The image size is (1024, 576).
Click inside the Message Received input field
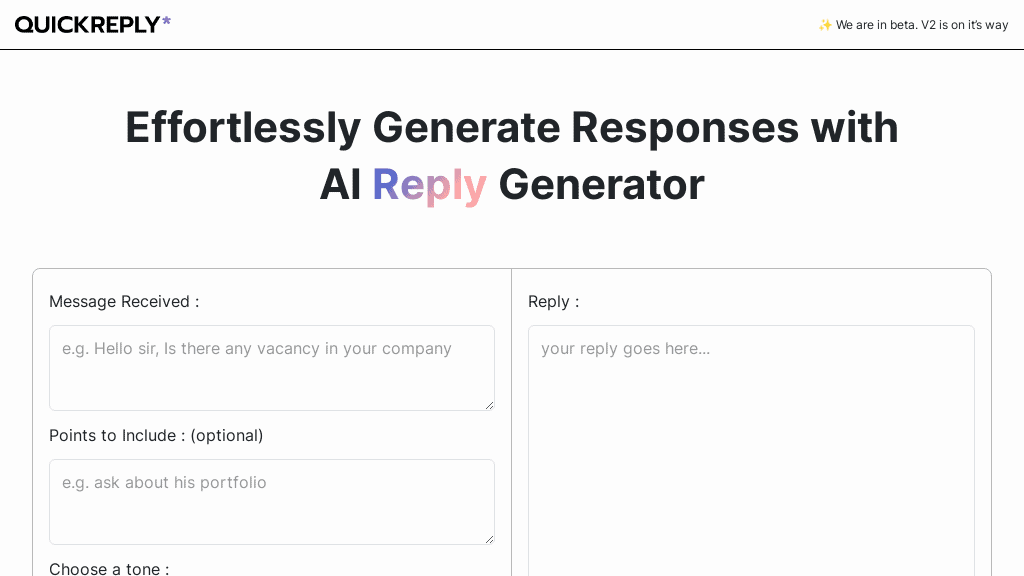[x=272, y=368]
